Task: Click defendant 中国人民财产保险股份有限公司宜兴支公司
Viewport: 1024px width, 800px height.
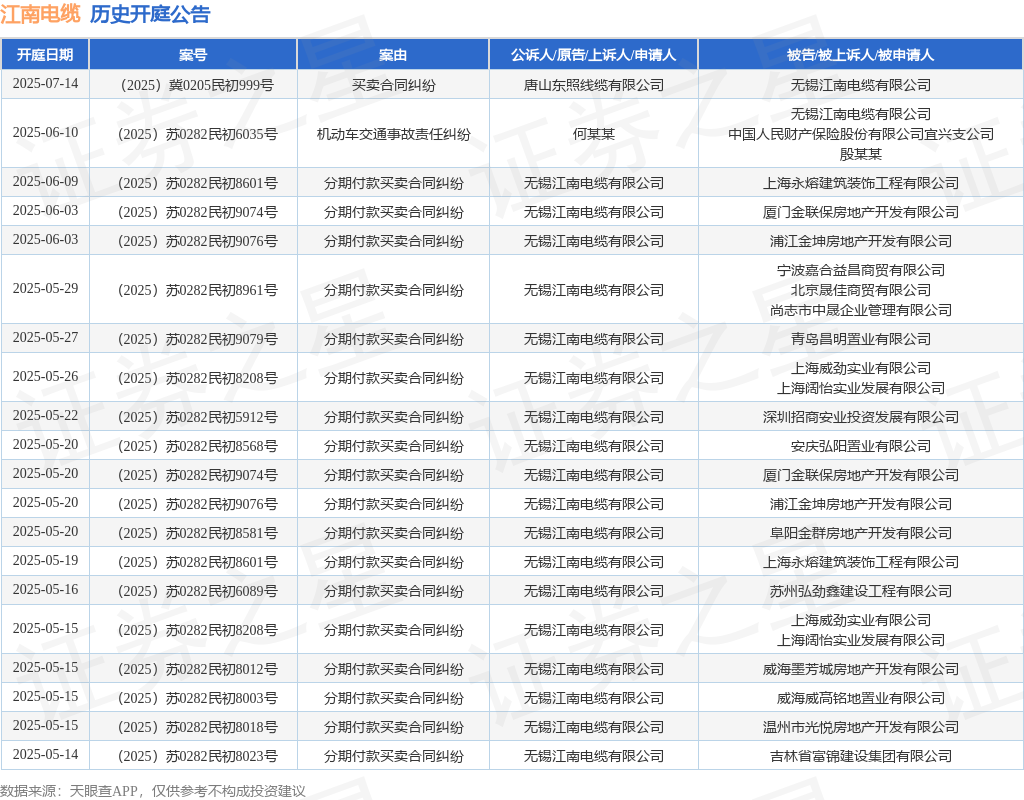Action: 861,134
